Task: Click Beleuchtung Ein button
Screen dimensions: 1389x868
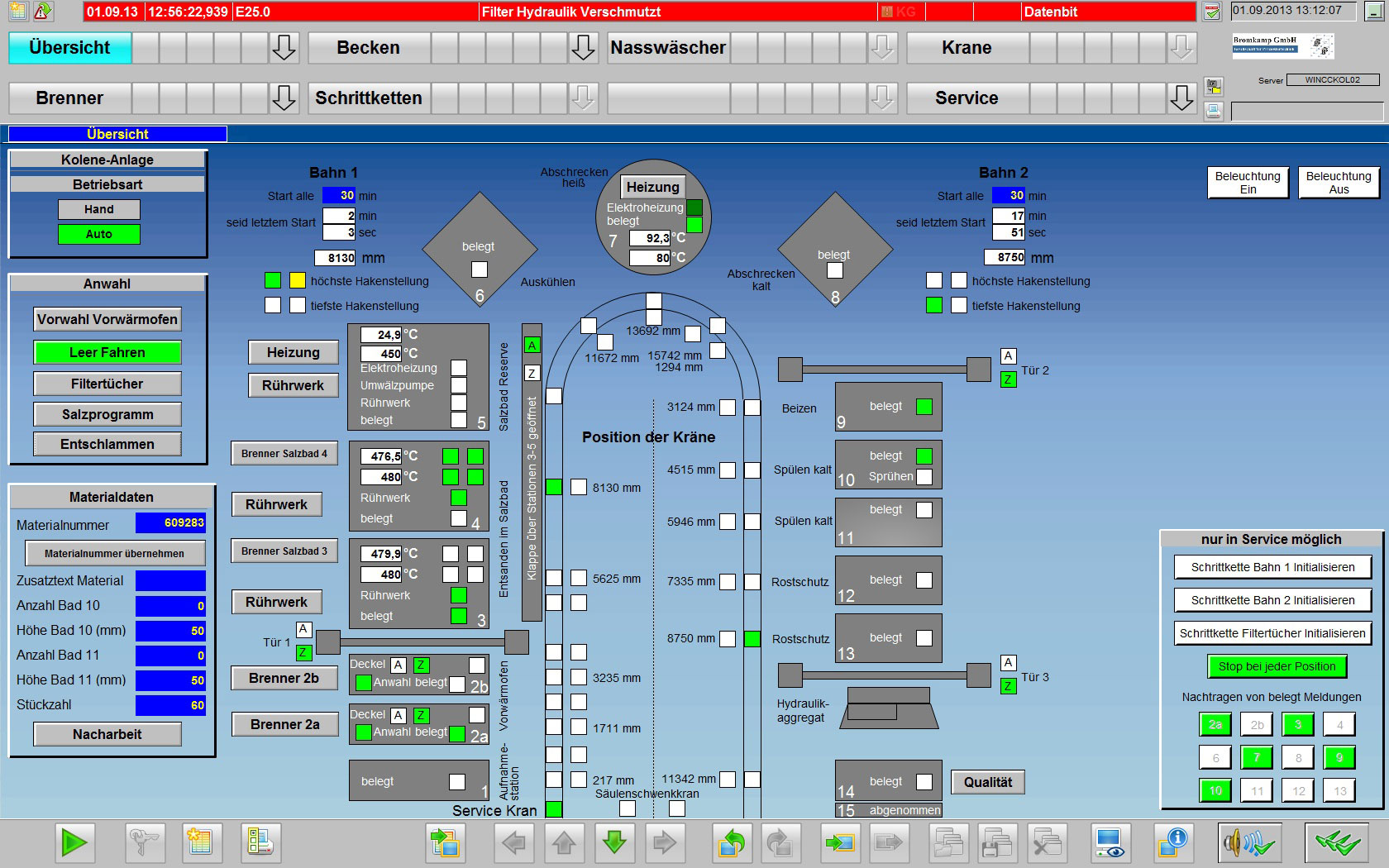Action: click(1247, 183)
